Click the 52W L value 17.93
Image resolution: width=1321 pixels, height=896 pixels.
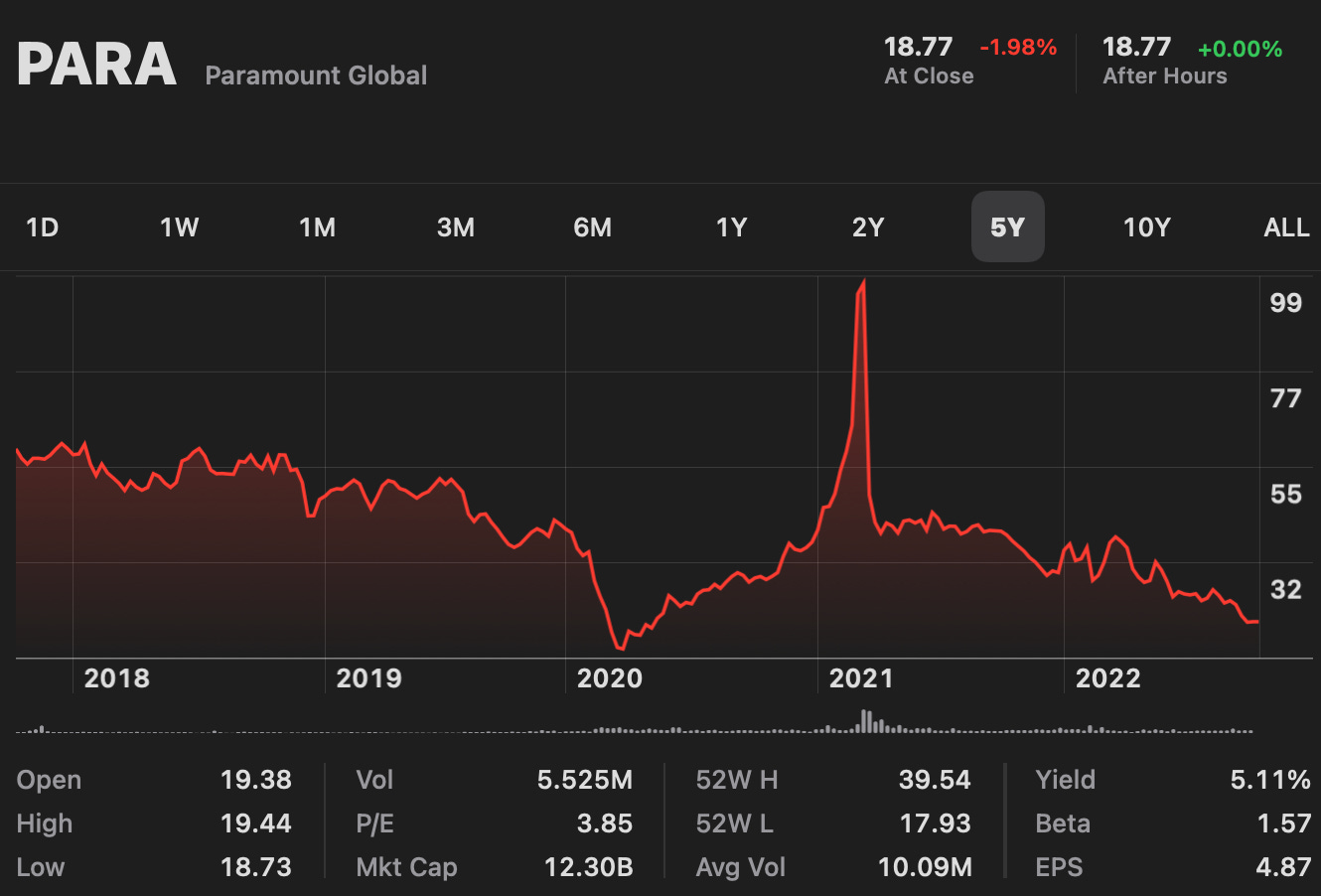coord(934,823)
